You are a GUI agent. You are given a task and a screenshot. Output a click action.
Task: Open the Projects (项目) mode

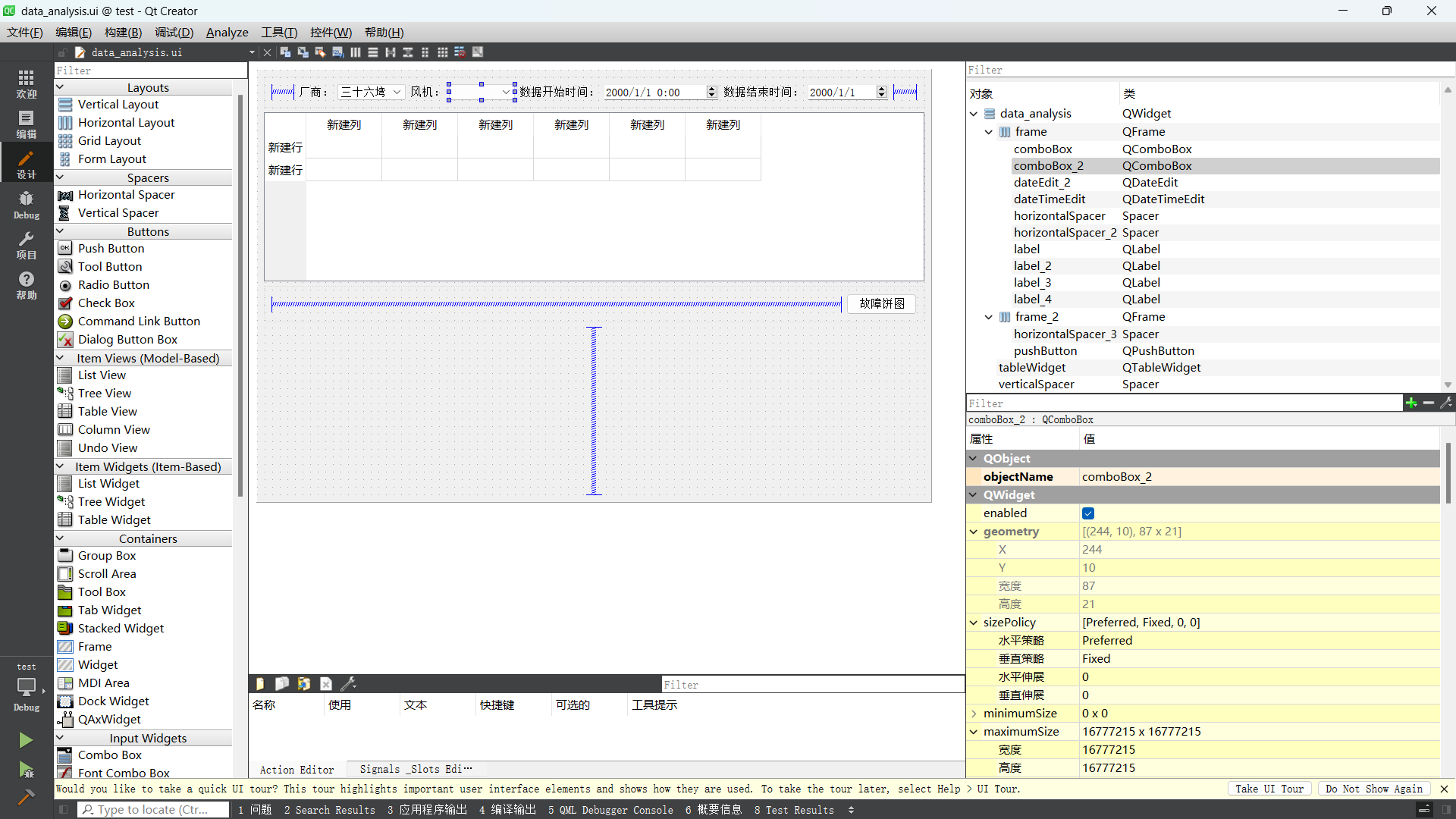click(x=26, y=244)
